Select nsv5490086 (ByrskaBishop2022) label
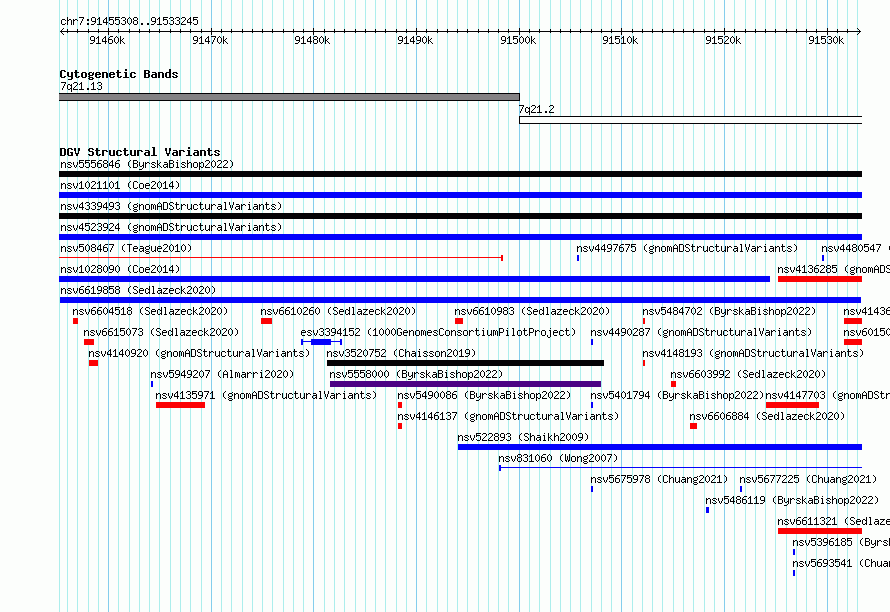 tap(484, 395)
